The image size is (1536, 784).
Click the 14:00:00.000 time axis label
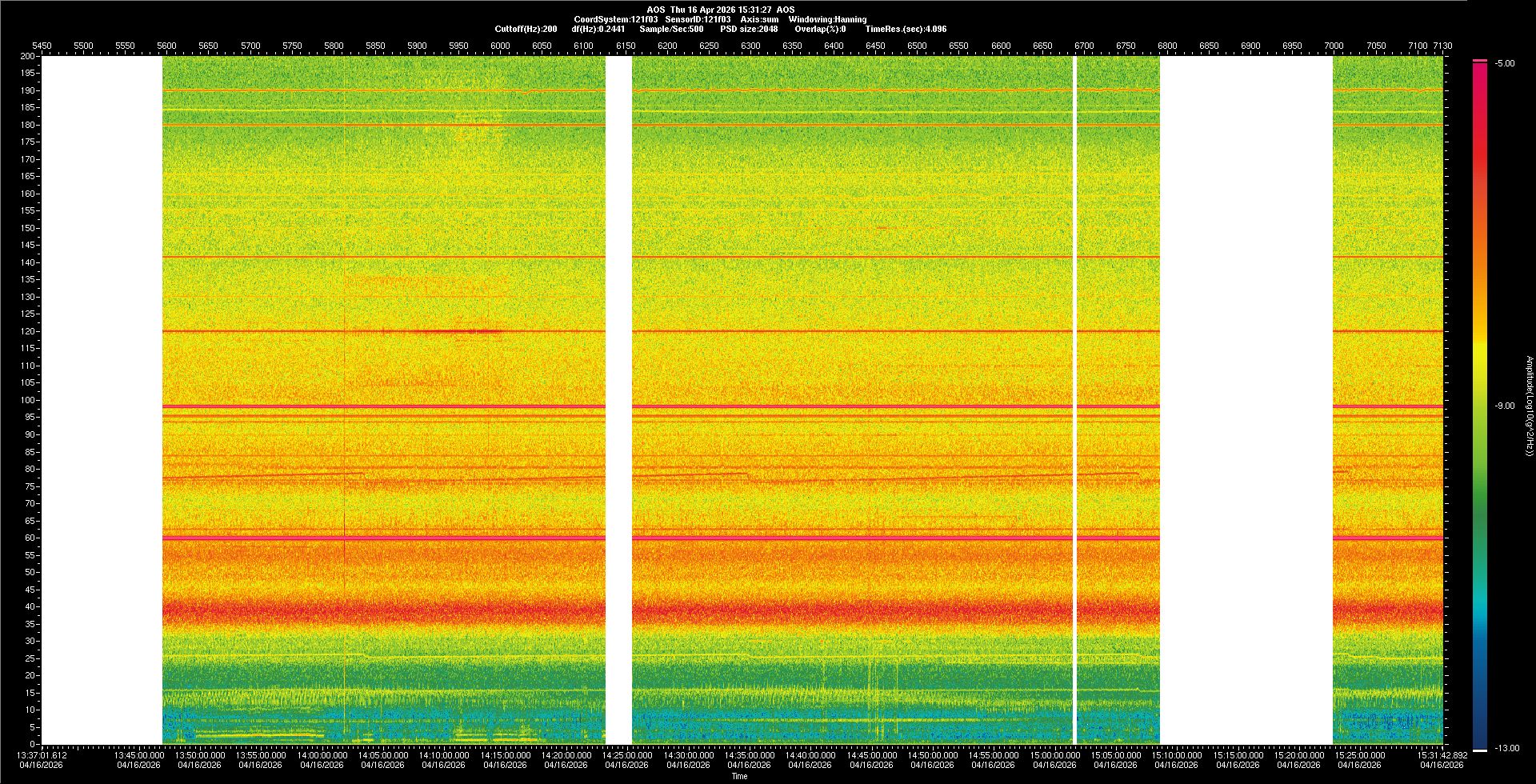coord(322,755)
